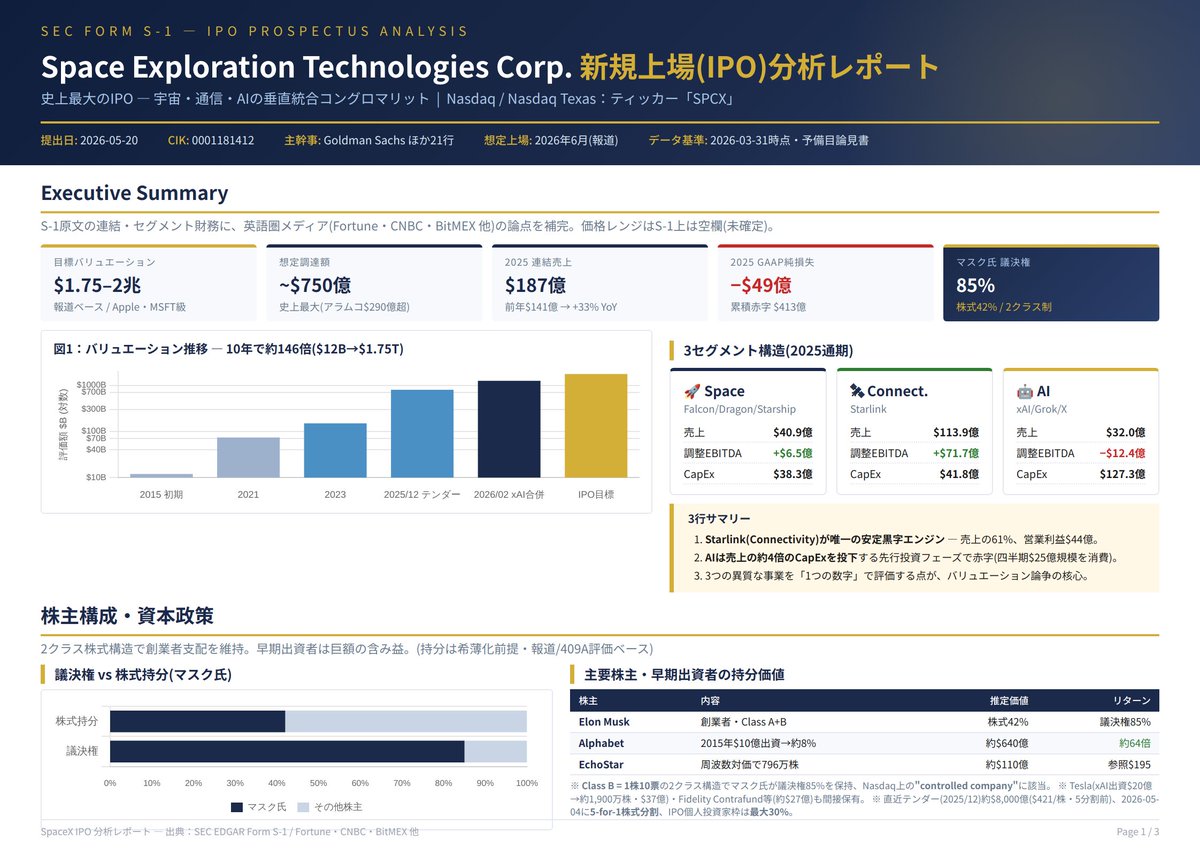The width and height of the screenshot is (1200, 848).
Task: Click the 議決権 vs 株式持分(マスク氏) heading
Action: pos(143,675)
